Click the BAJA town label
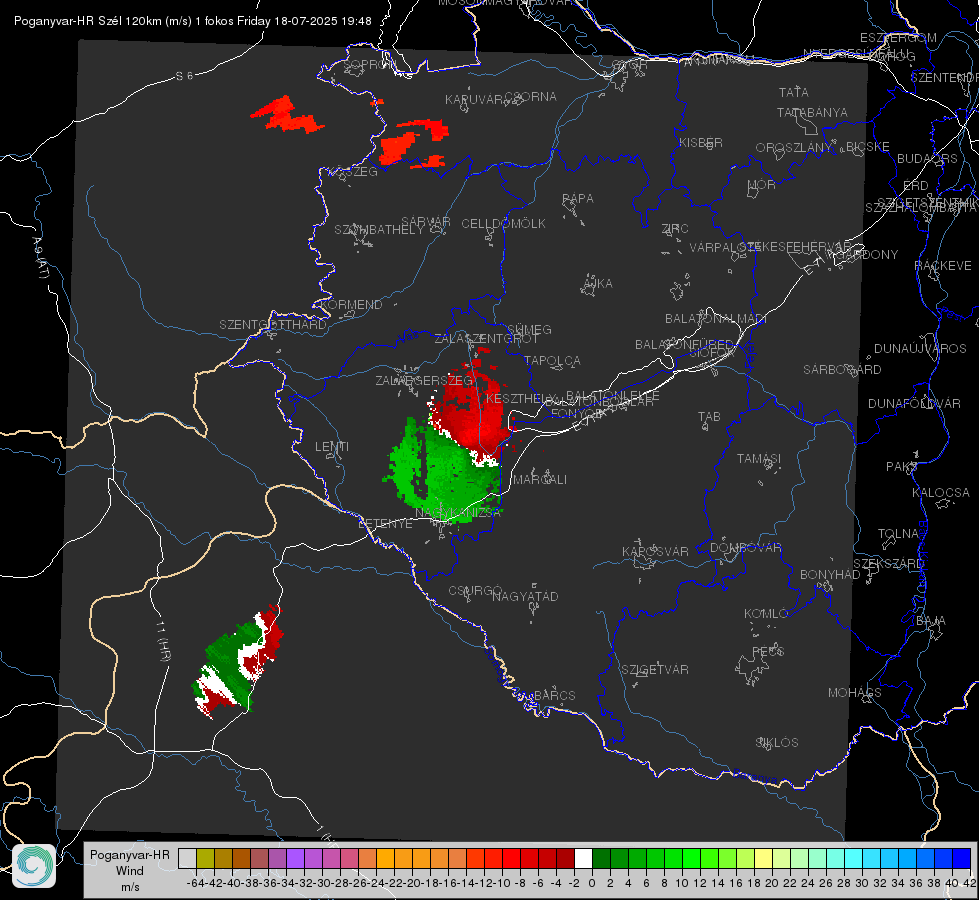 [x=931, y=621]
